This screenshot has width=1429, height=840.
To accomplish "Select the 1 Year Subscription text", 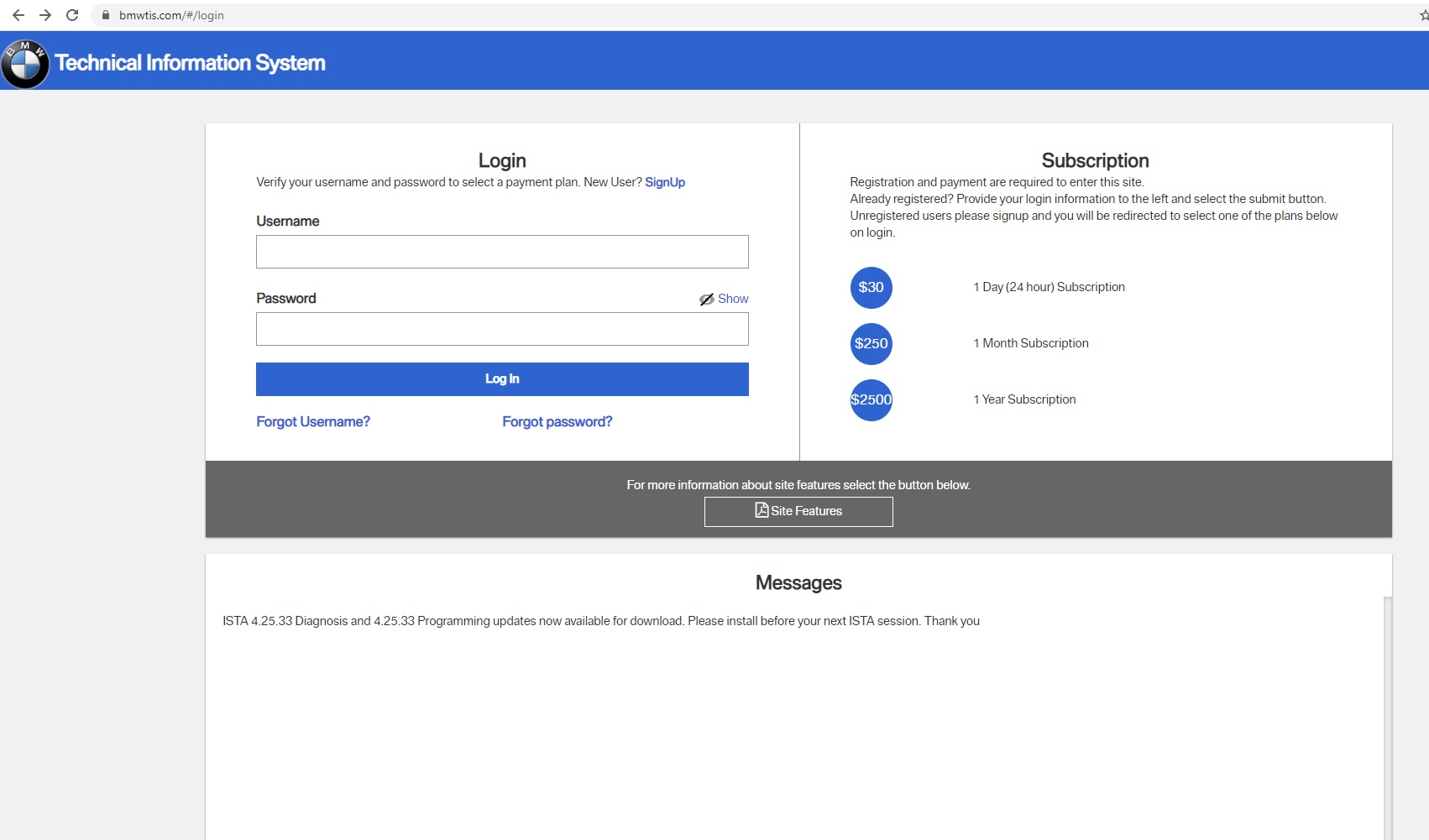I will point(1025,399).
